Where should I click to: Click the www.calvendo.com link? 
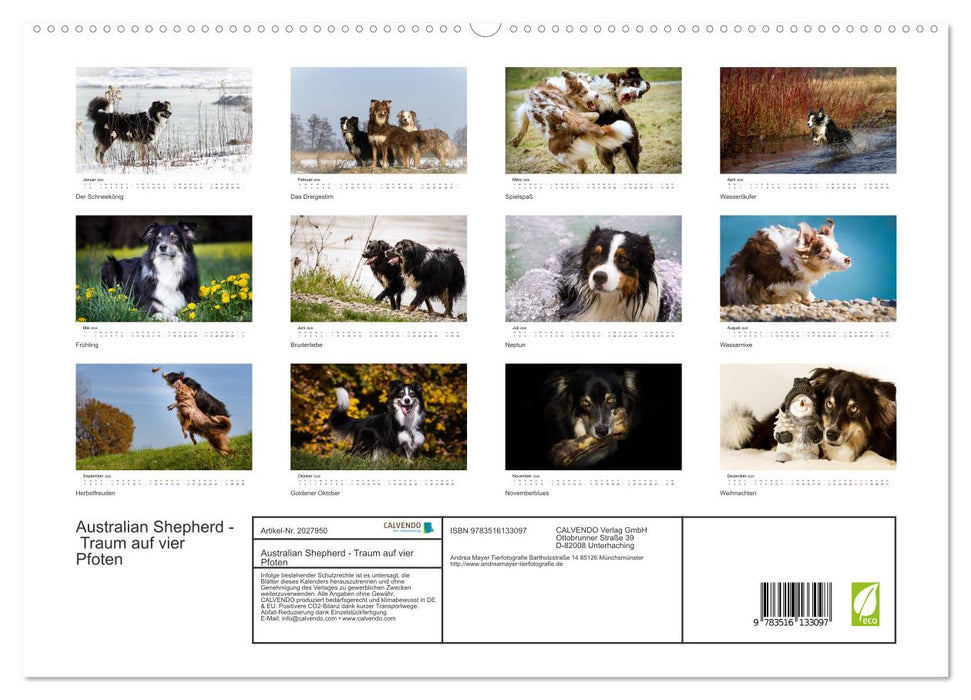pos(369,619)
